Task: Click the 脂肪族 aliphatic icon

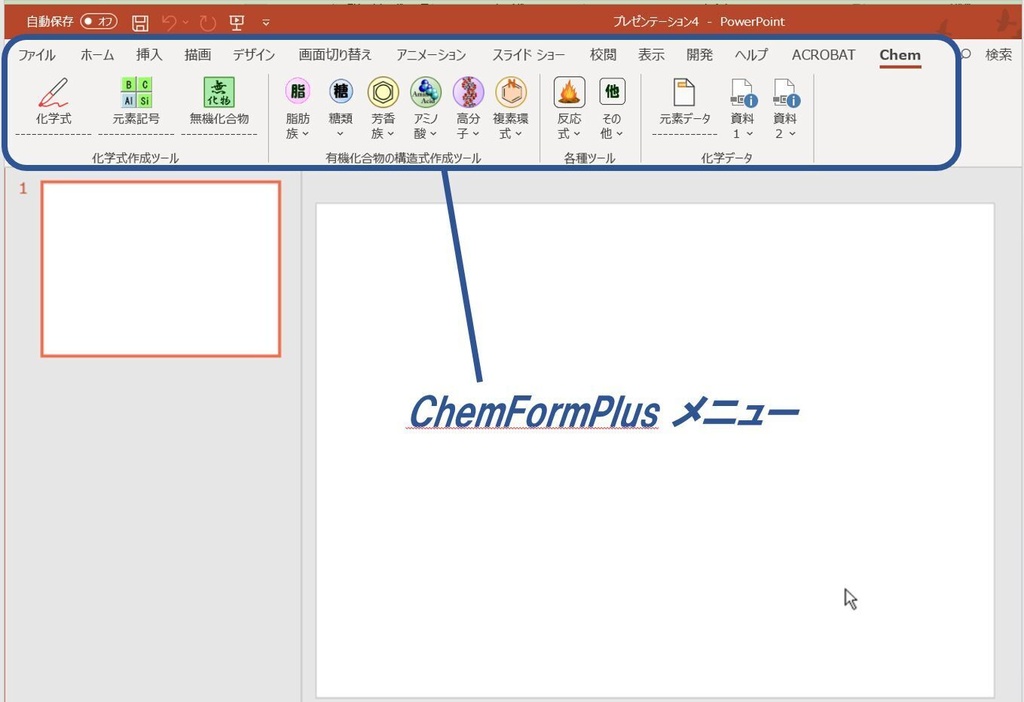Action: point(298,91)
